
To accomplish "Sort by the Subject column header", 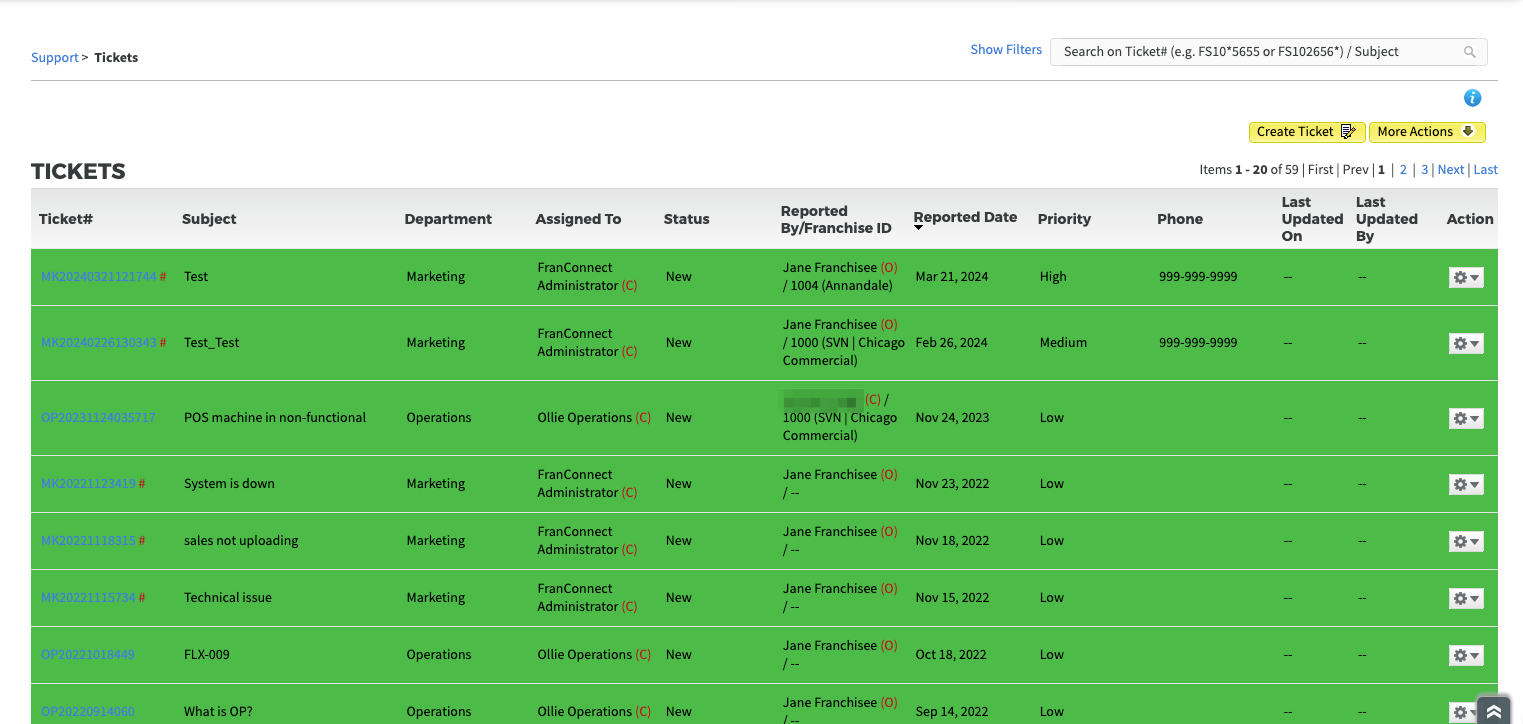I will click(x=209, y=219).
